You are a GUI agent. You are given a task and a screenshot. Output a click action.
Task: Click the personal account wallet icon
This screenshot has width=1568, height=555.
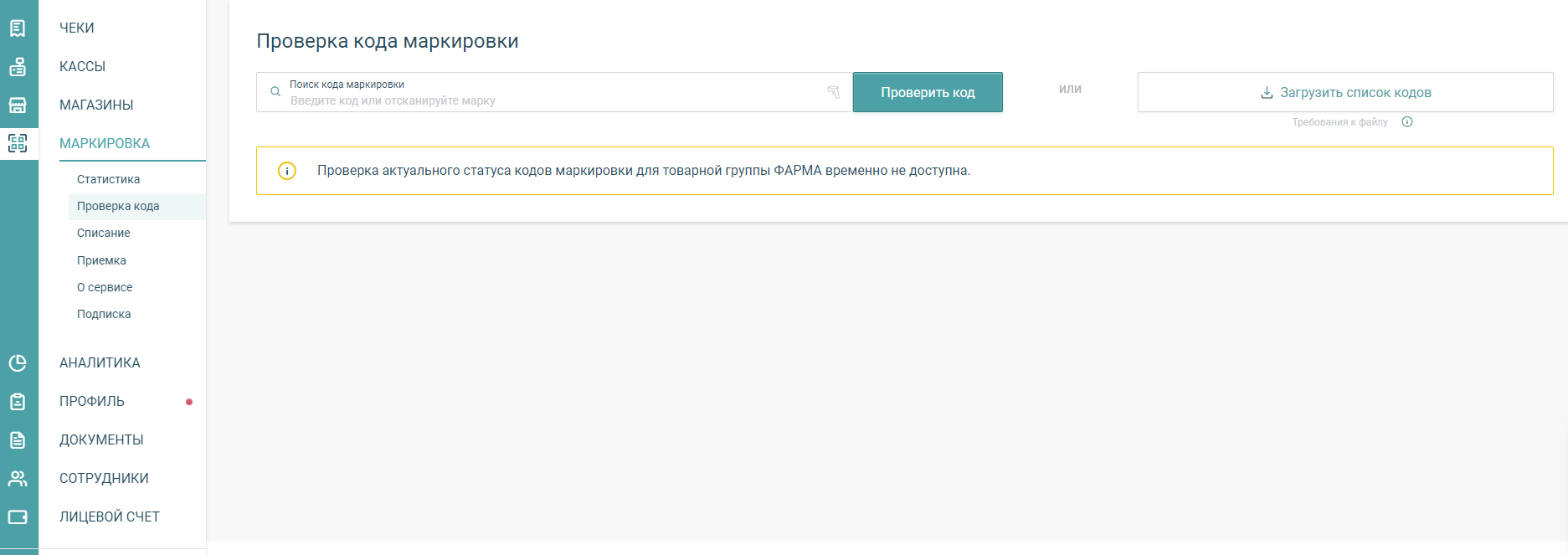(18, 516)
